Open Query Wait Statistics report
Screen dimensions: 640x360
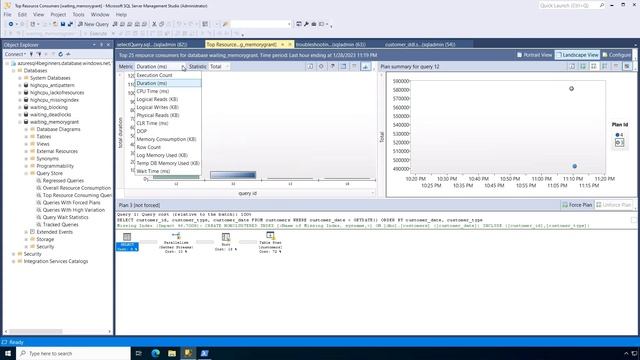click(65, 218)
